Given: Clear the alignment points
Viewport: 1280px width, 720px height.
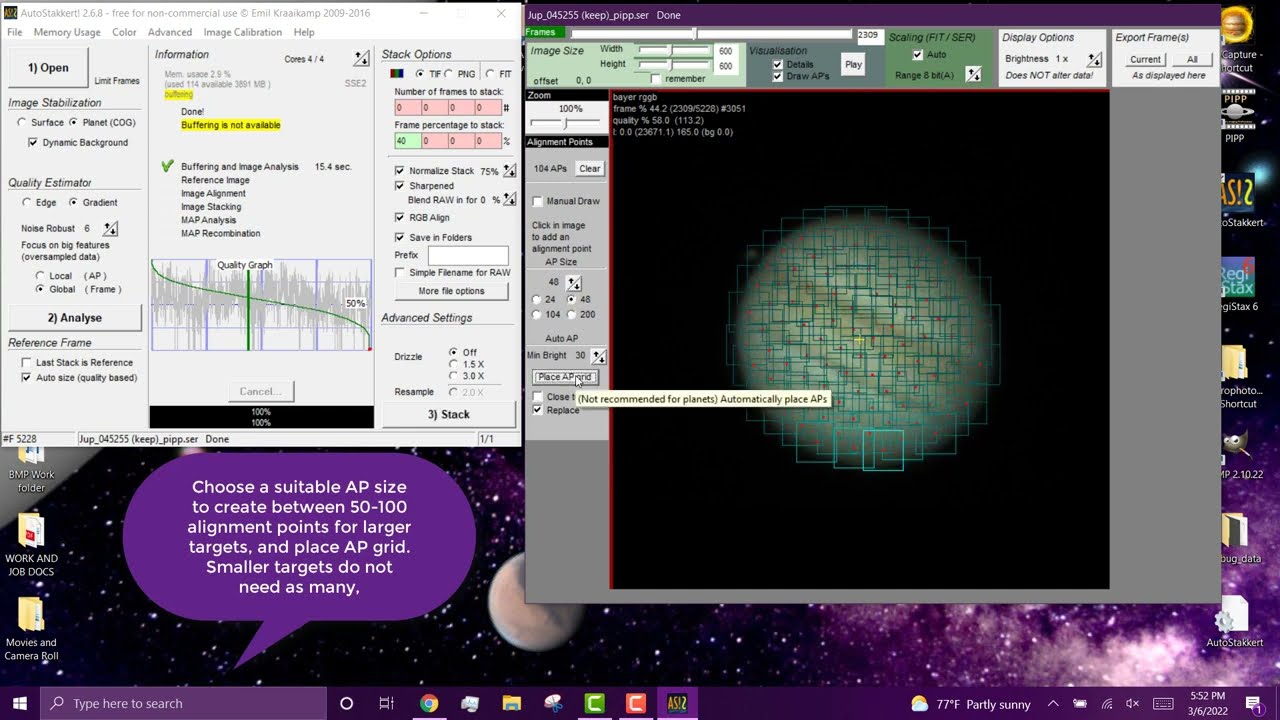Looking at the screenshot, I should [x=590, y=169].
